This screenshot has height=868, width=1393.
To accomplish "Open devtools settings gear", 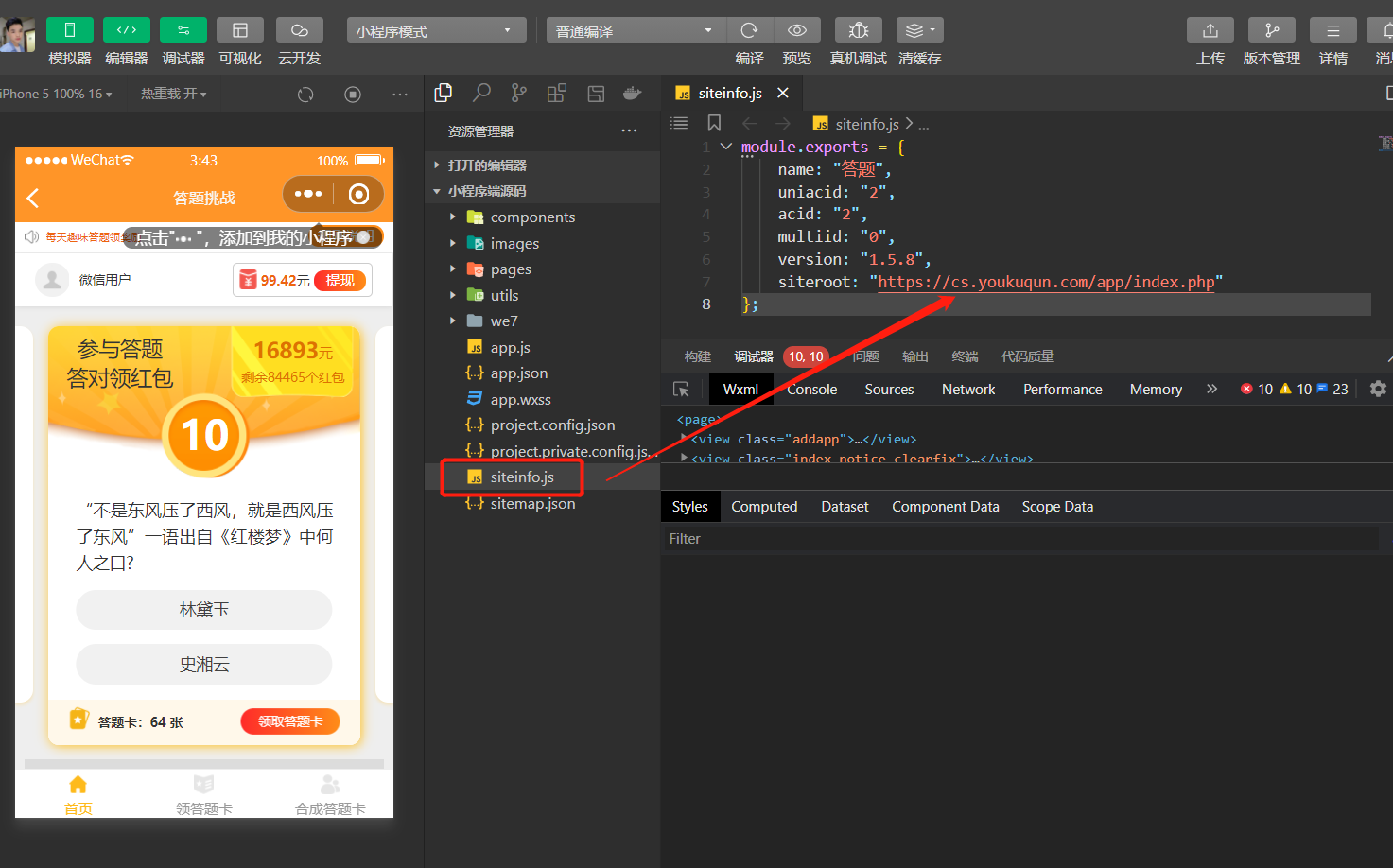I will pos(1379,389).
